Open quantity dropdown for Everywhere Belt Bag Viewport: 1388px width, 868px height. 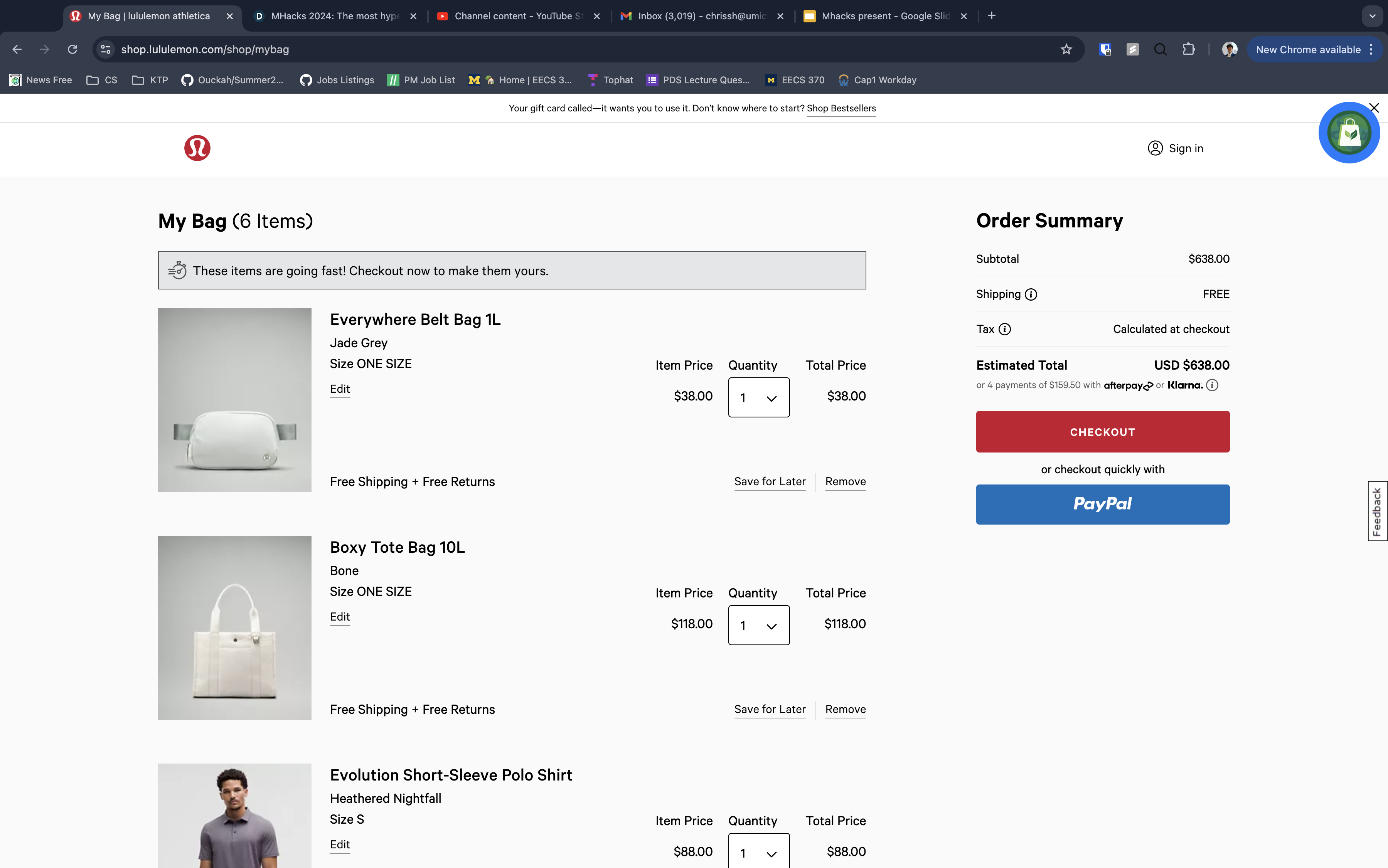point(758,397)
